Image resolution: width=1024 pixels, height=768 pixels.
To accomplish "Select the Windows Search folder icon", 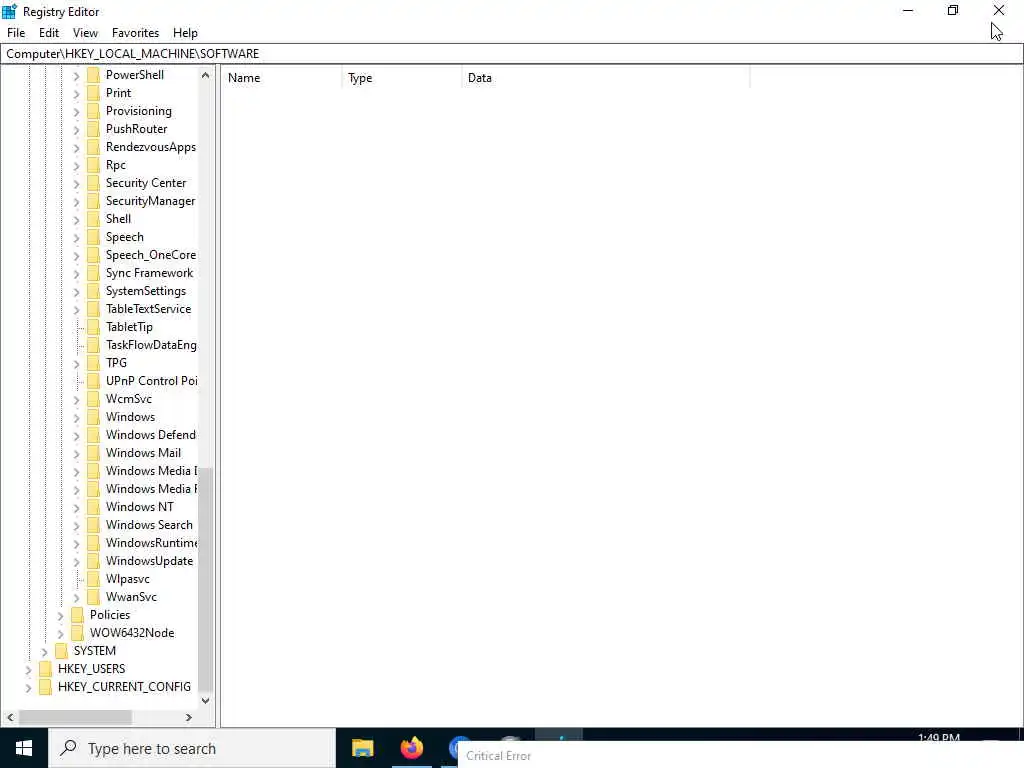I will click(93, 524).
